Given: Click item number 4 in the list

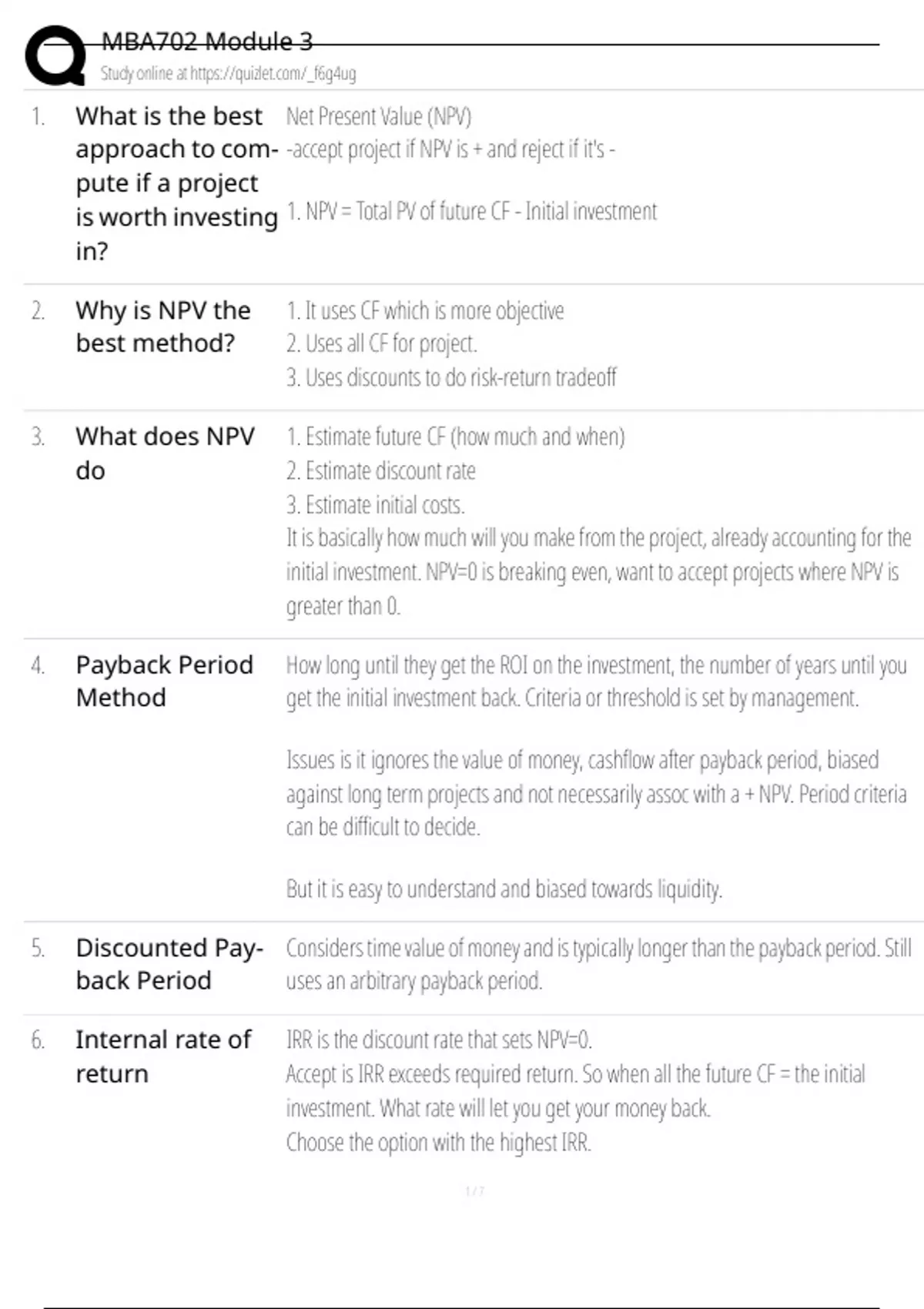Looking at the screenshot, I should pos(38,665).
